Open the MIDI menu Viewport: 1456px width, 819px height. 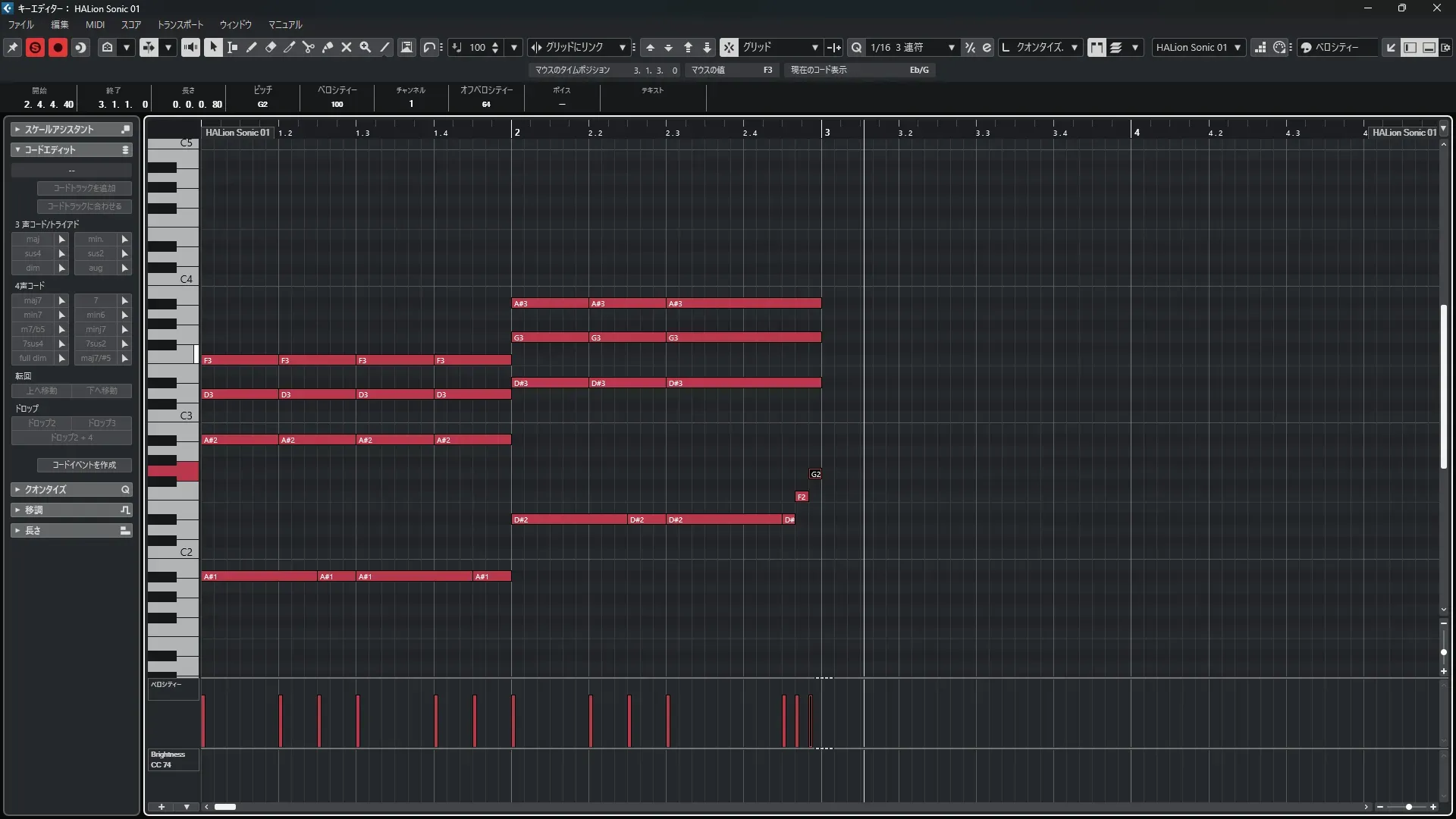coord(95,24)
